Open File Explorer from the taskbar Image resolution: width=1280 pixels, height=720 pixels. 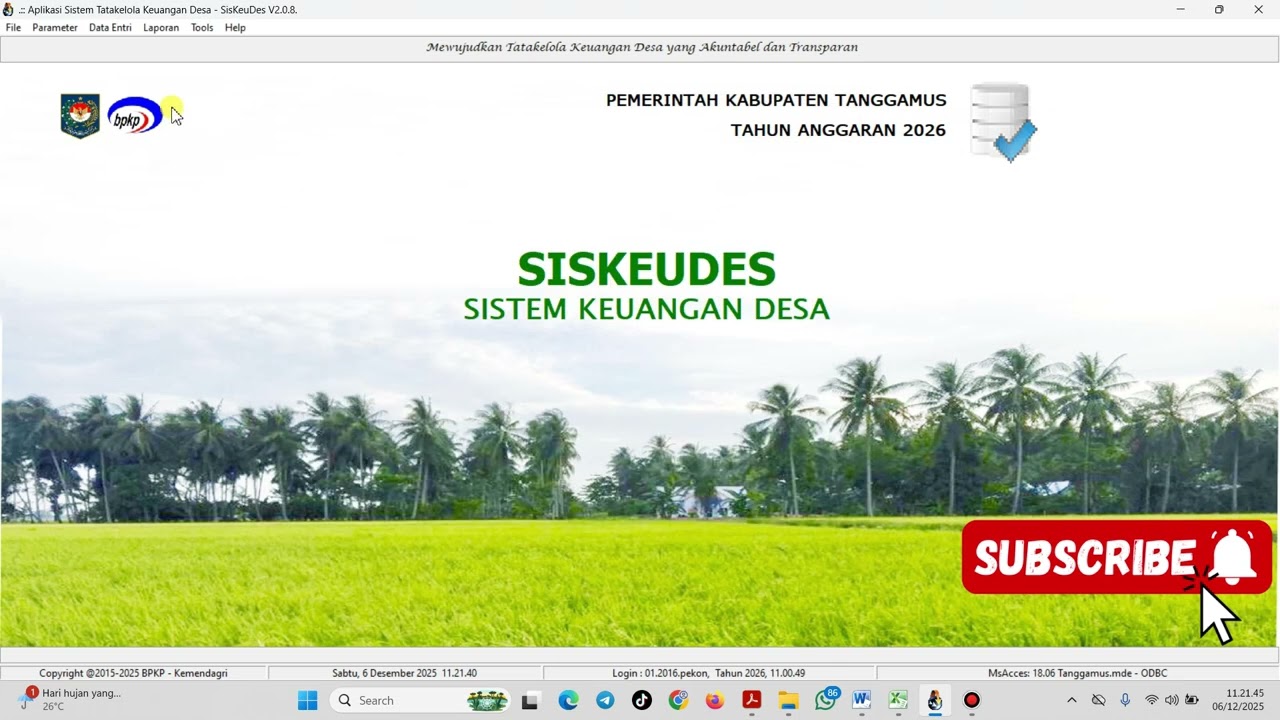pyautogui.click(x=789, y=700)
